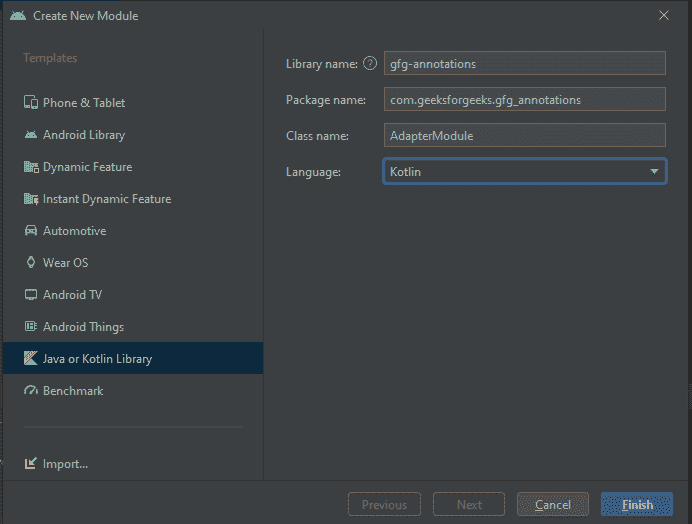
Task: Click the Language dropdown arrow
Action: tap(654, 172)
